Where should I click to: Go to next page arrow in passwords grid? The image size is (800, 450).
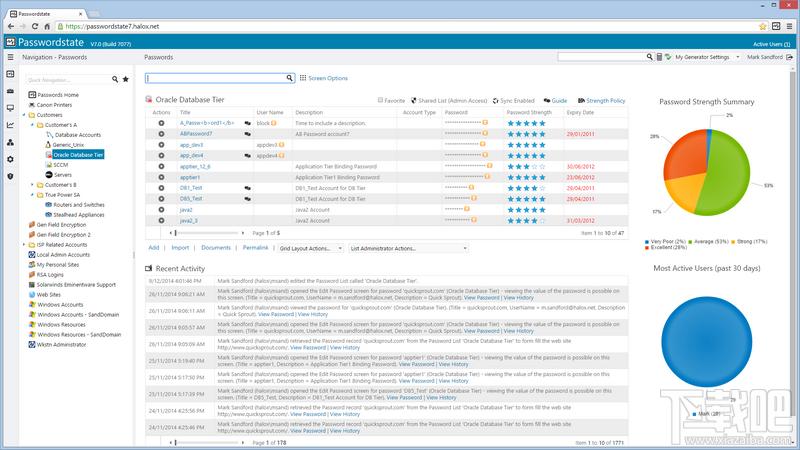coord(243,233)
